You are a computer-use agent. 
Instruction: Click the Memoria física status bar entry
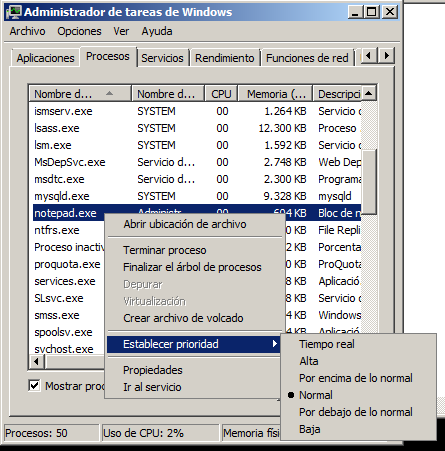(251, 433)
